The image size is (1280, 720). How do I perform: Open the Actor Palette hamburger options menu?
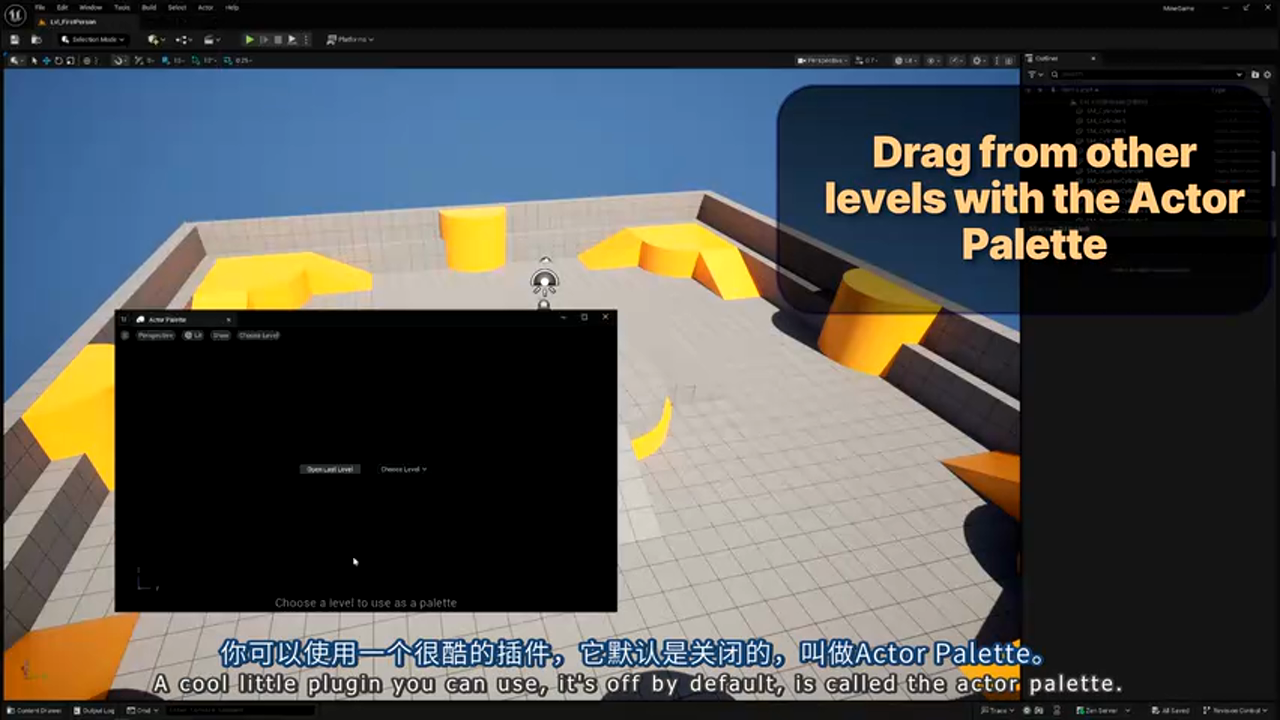click(x=125, y=336)
